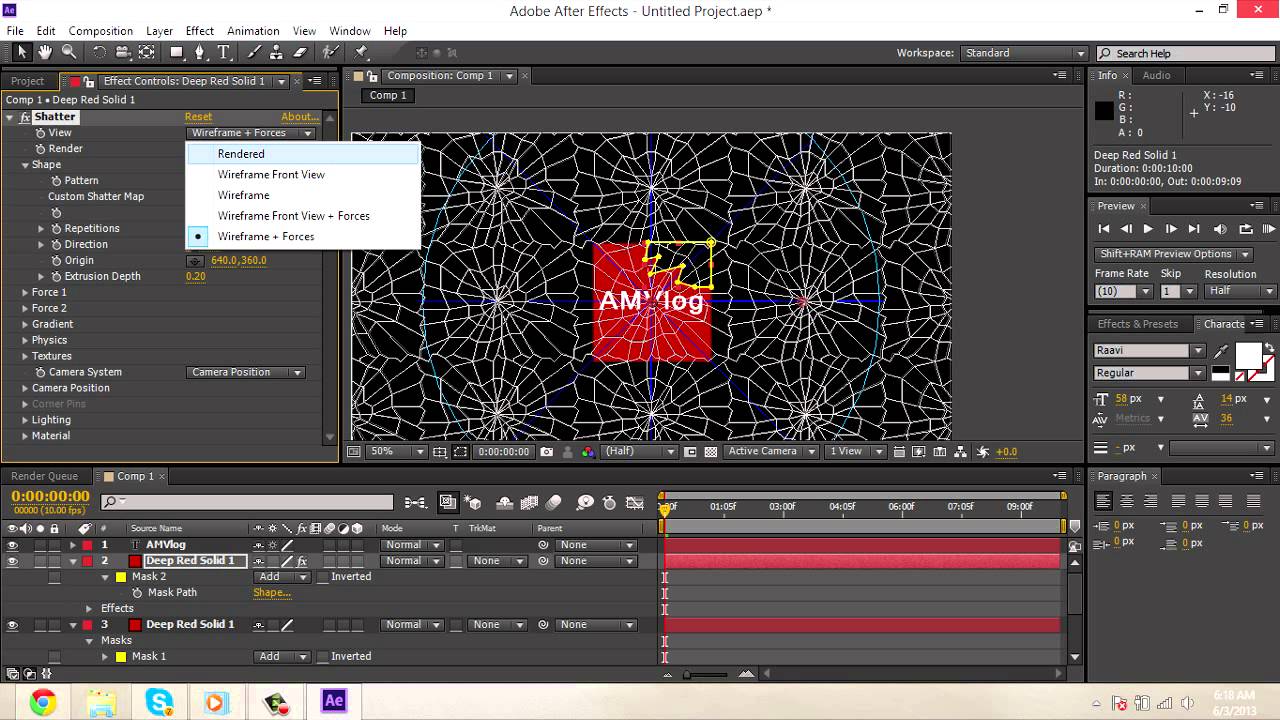The height and width of the screenshot is (720, 1280).
Task: Select the Rectangle shape tool
Action: click(x=177, y=53)
